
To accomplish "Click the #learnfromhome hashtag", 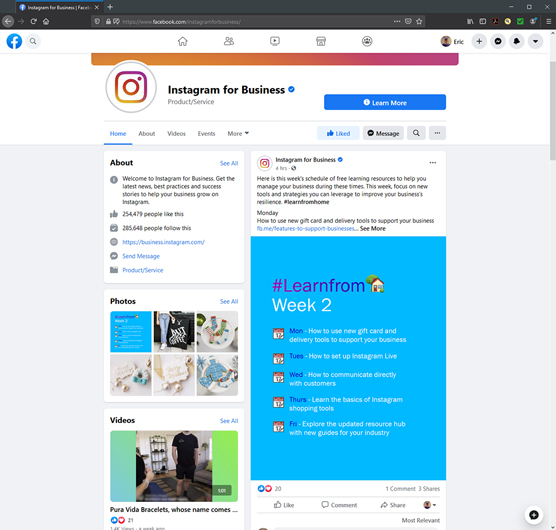I will pyautogui.click(x=307, y=202).
